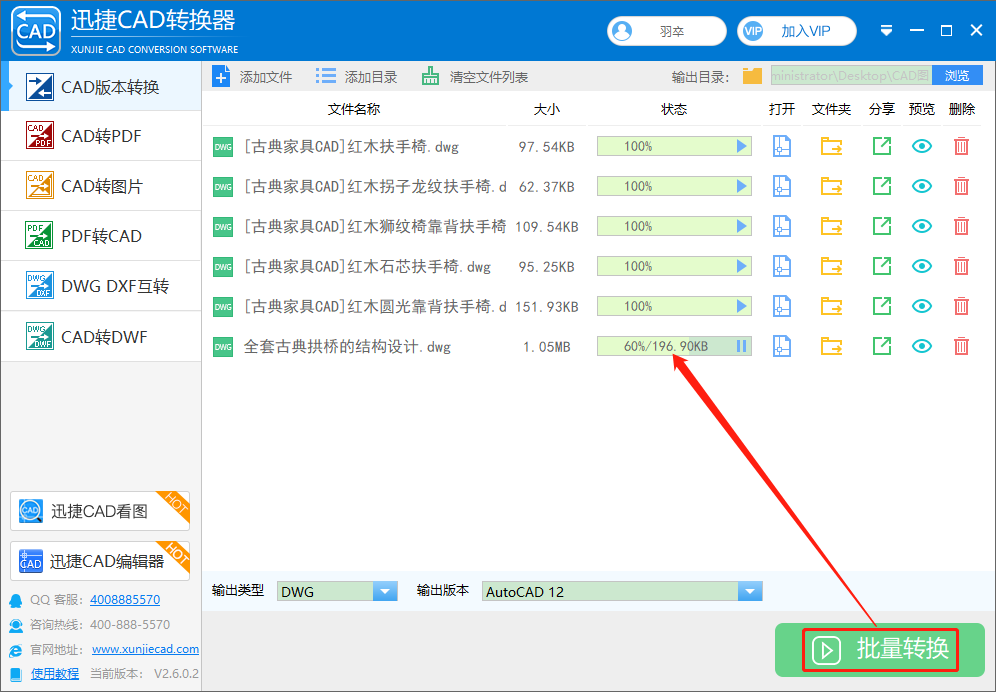The height and width of the screenshot is (692, 996).
Task: Preview 全套古典拱桥的结构设计.dwg with eye icon
Action: [922, 346]
